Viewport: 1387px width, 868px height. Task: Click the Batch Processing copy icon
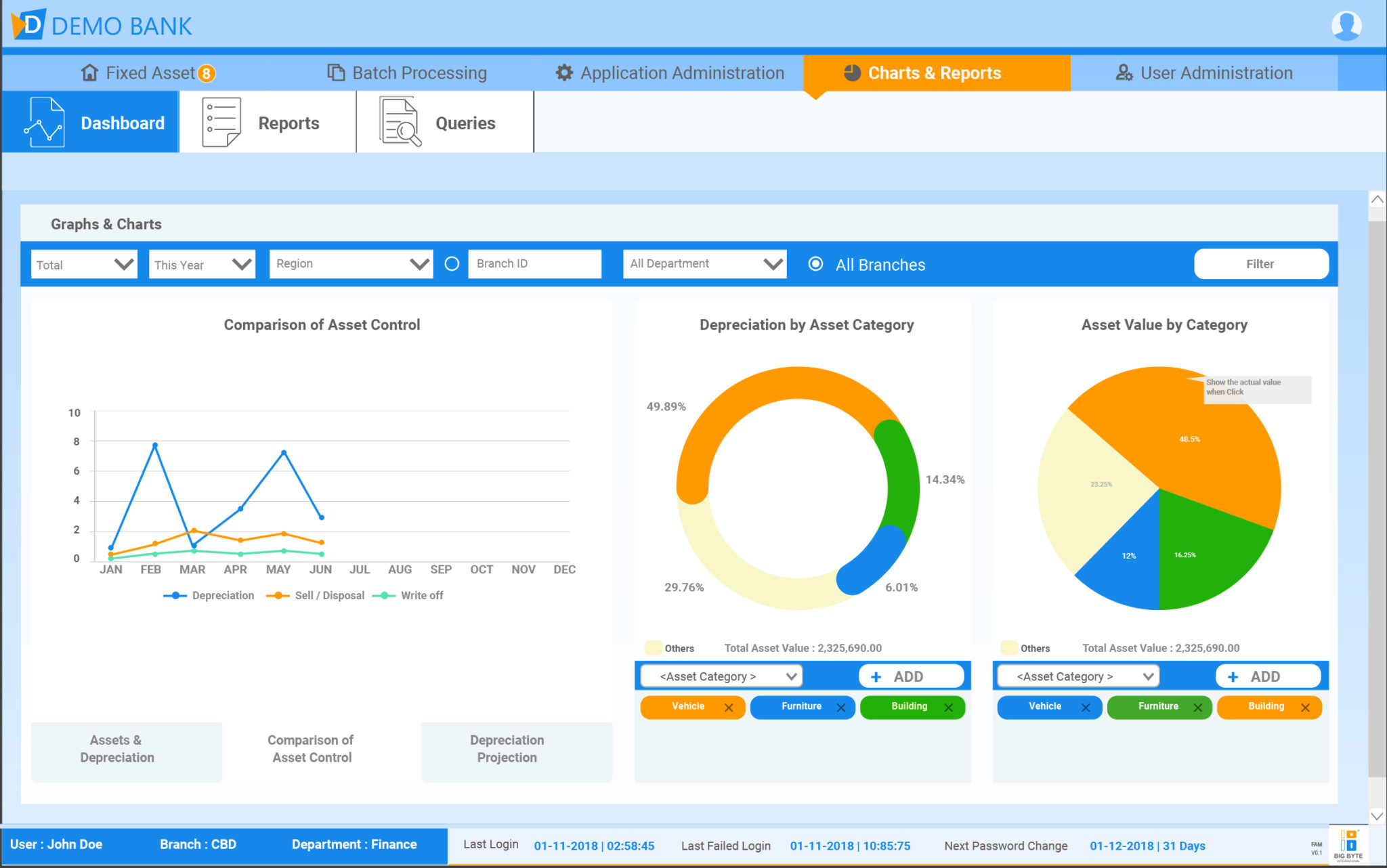pos(335,72)
